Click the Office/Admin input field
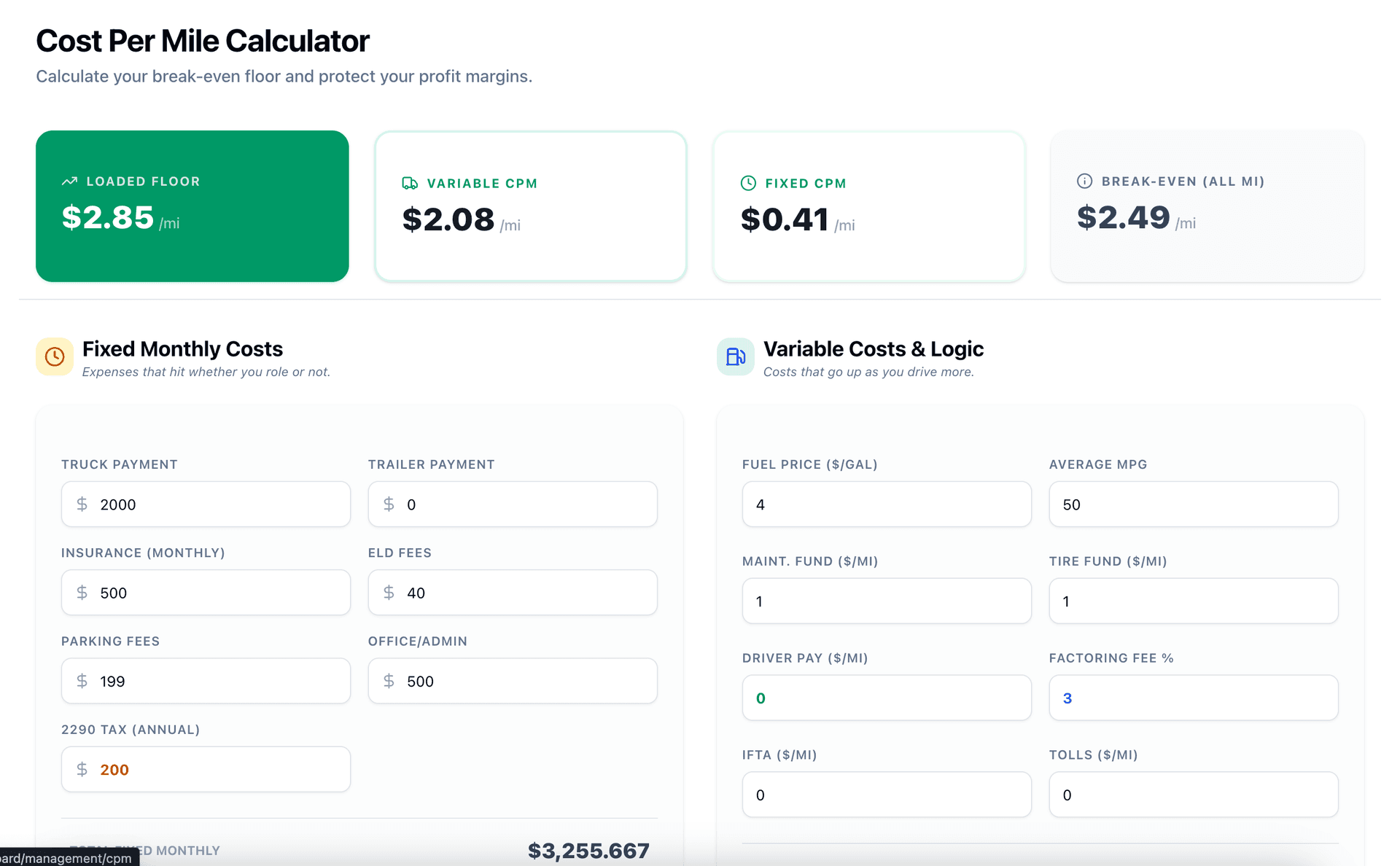1400x866 pixels. (x=513, y=681)
